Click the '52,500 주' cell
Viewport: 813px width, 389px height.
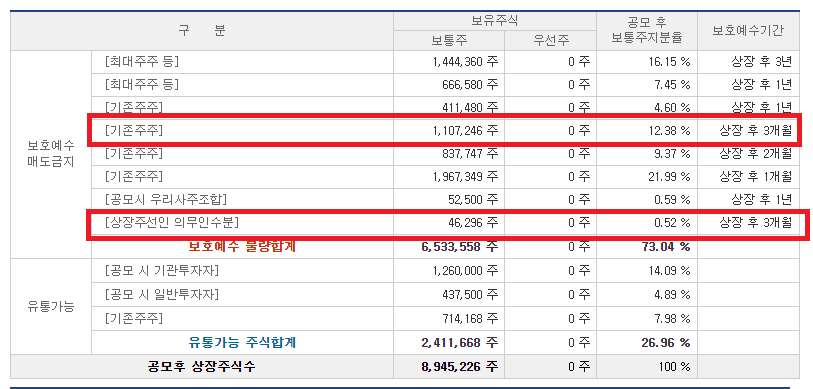(x=473, y=200)
